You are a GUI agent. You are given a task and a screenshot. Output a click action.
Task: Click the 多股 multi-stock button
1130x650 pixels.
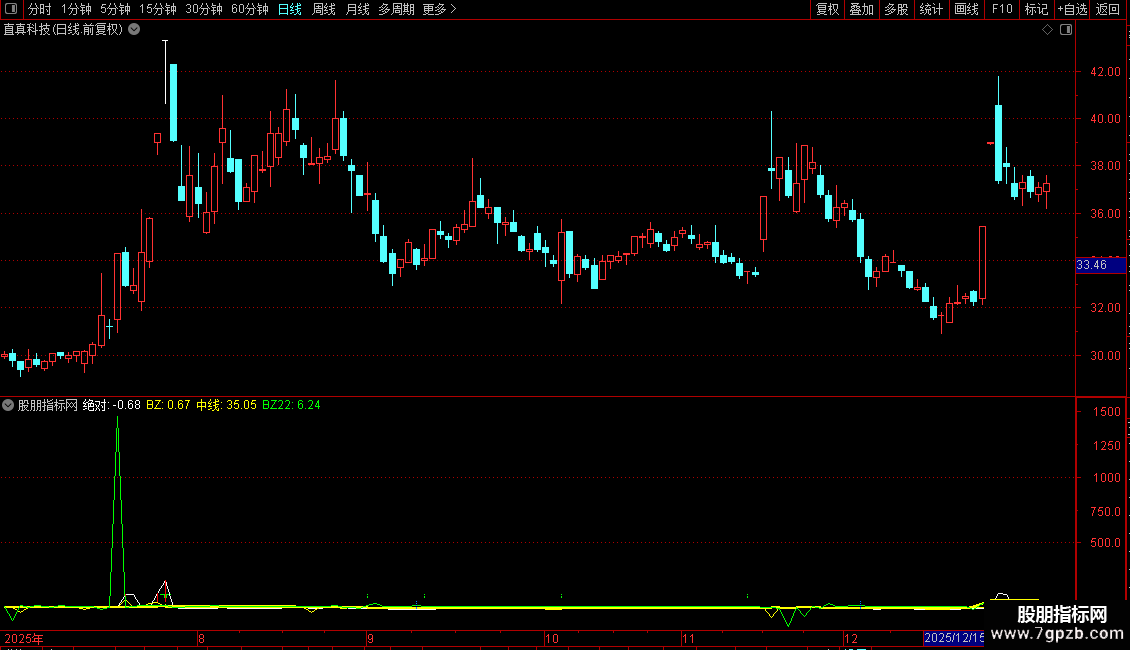click(896, 9)
